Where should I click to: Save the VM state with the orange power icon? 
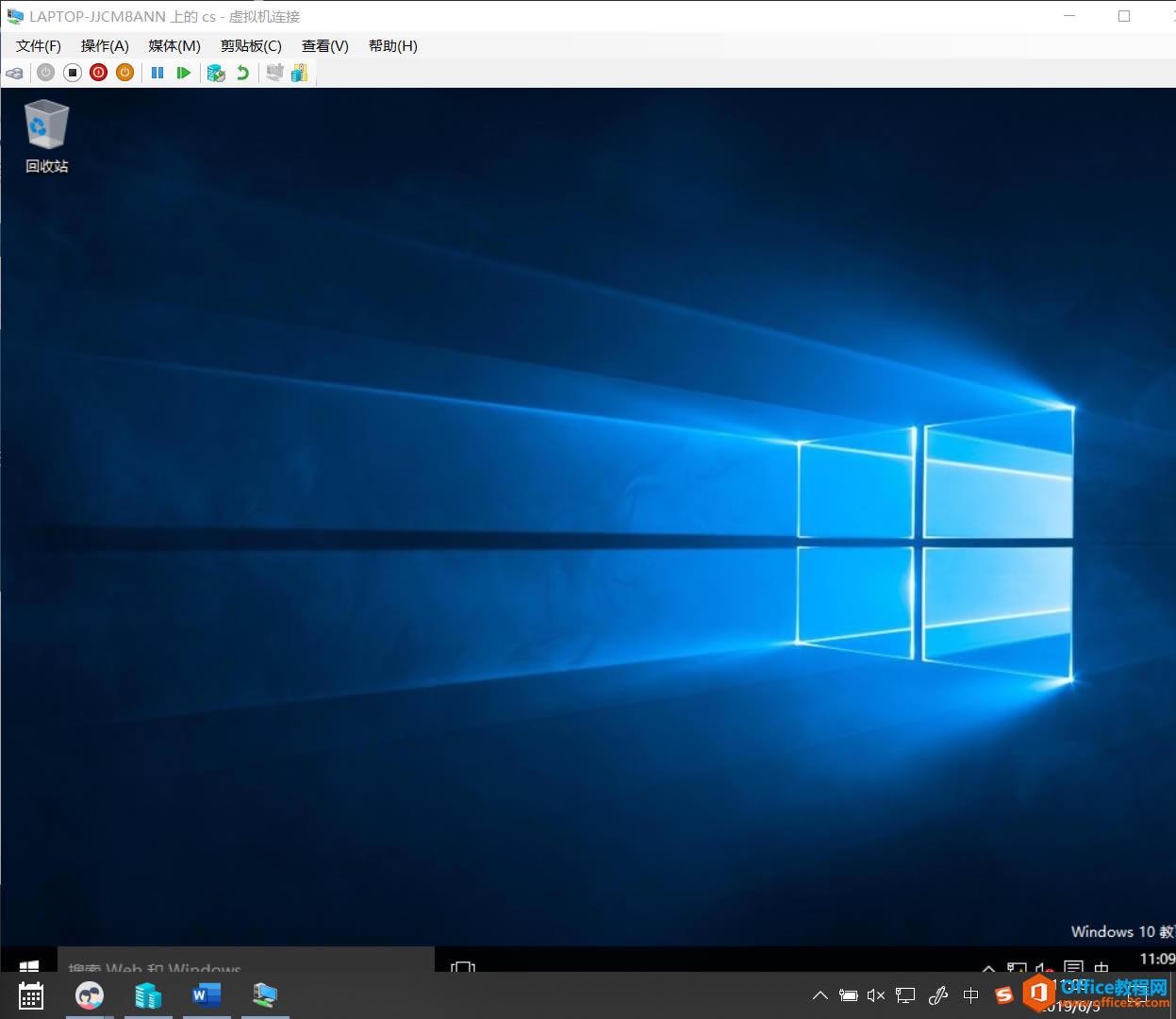coord(124,73)
